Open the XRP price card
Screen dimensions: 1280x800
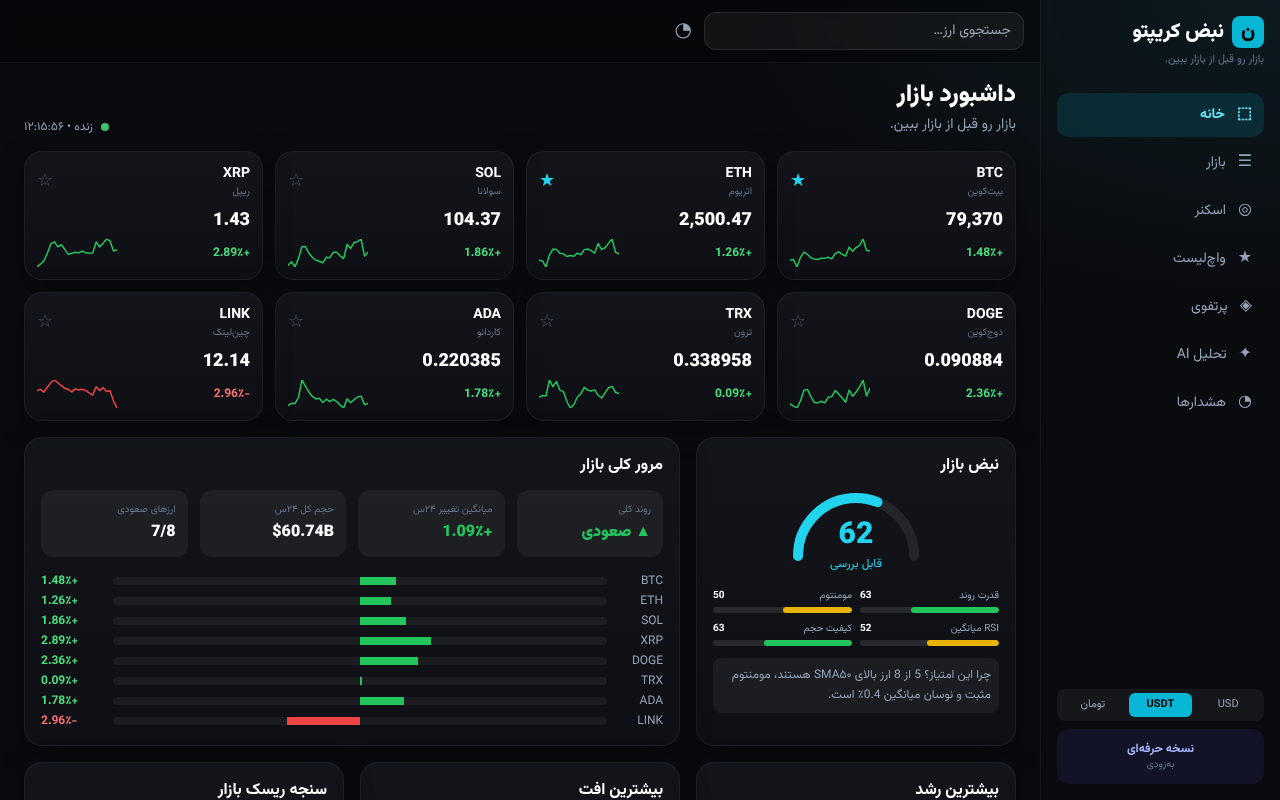click(143, 215)
